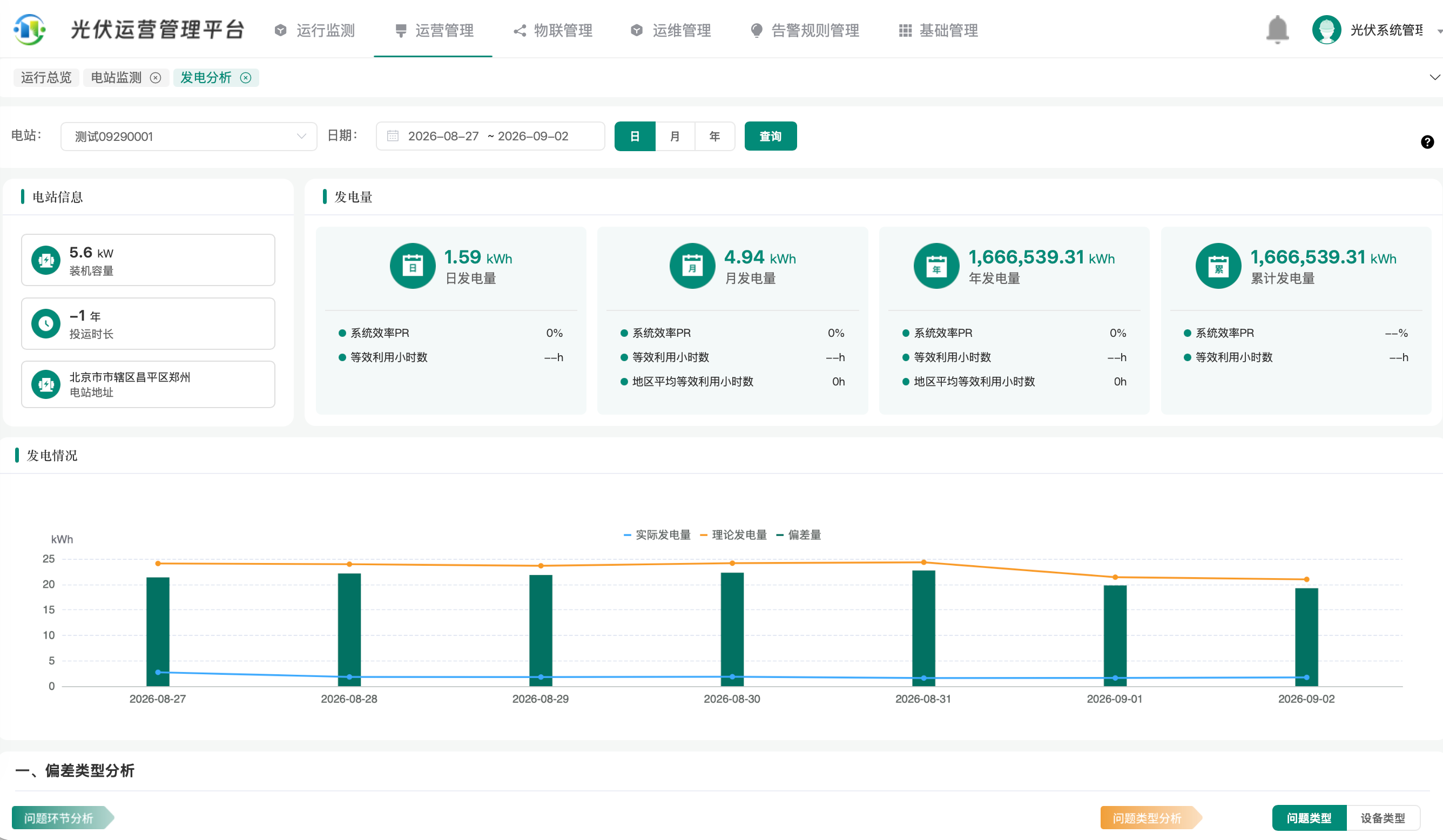1443x840 pixels.
Task: Click the 光伏系统管理 username
Action: tap(1386, 30)
